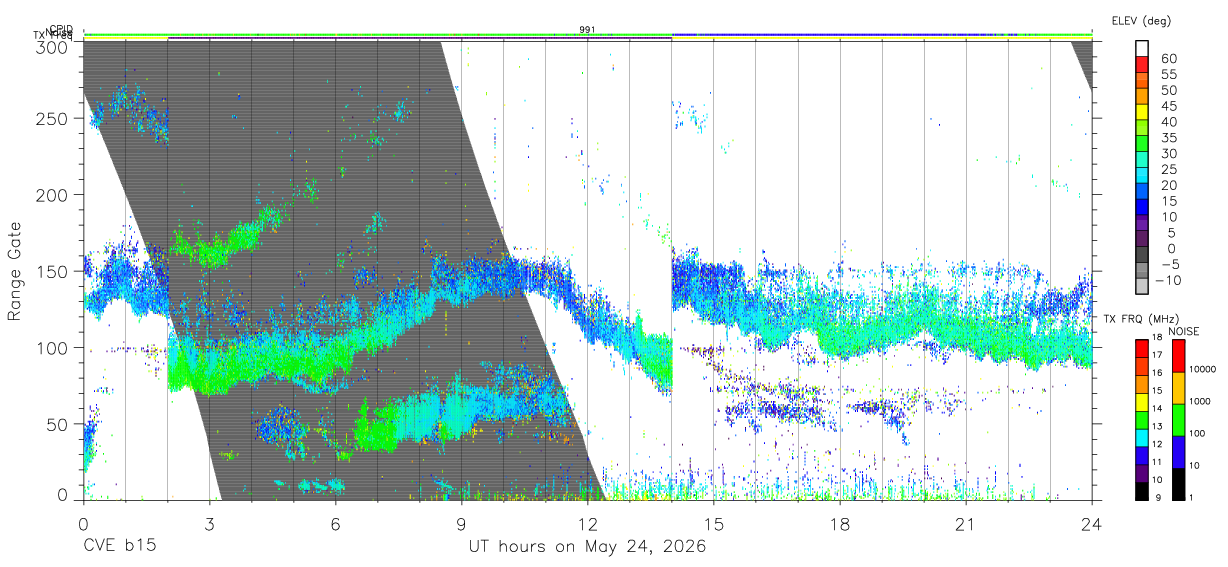Click the vertical 'Range Gate' axis title

[15, 272]
